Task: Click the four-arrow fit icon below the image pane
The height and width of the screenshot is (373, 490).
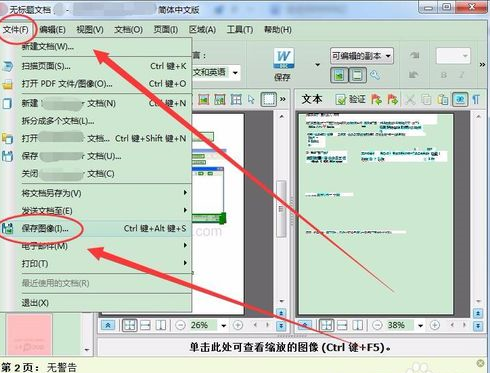Action: tap(130, 325)
